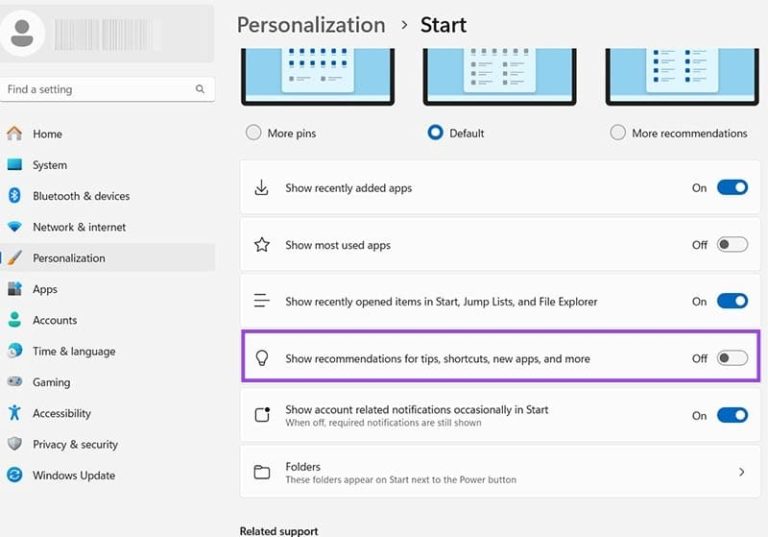Go to Bluetooth & devices
768x537 pixels.
[108, 195]
